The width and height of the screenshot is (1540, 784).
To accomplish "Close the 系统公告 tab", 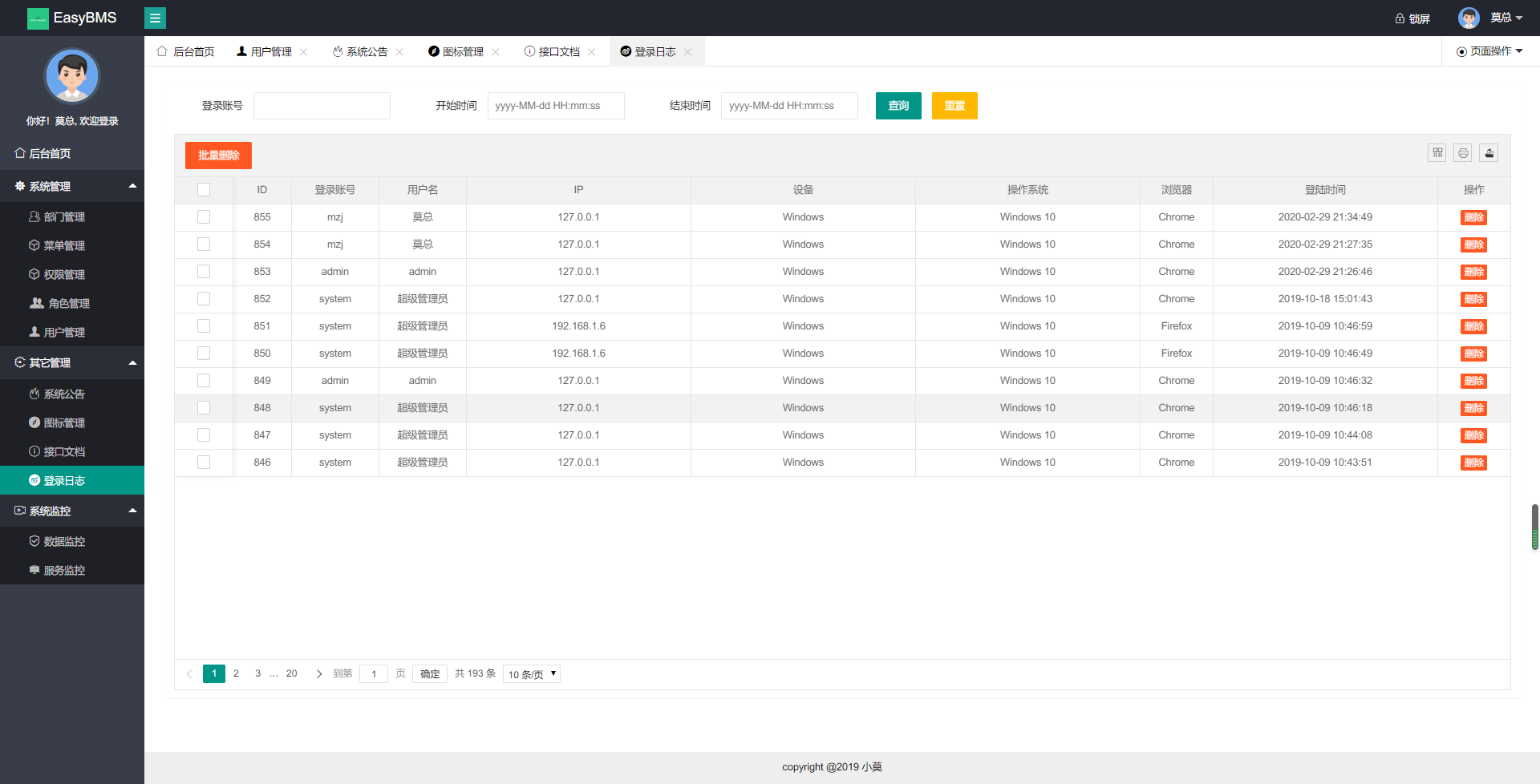I will coord(399,52).
